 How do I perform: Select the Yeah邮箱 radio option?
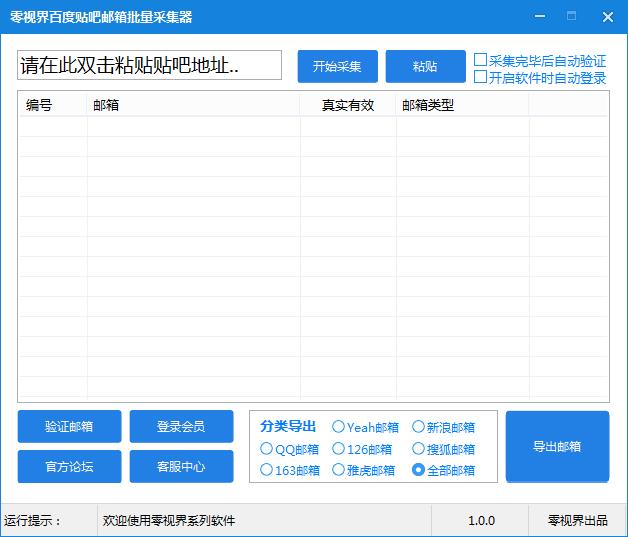coord(339,427)
